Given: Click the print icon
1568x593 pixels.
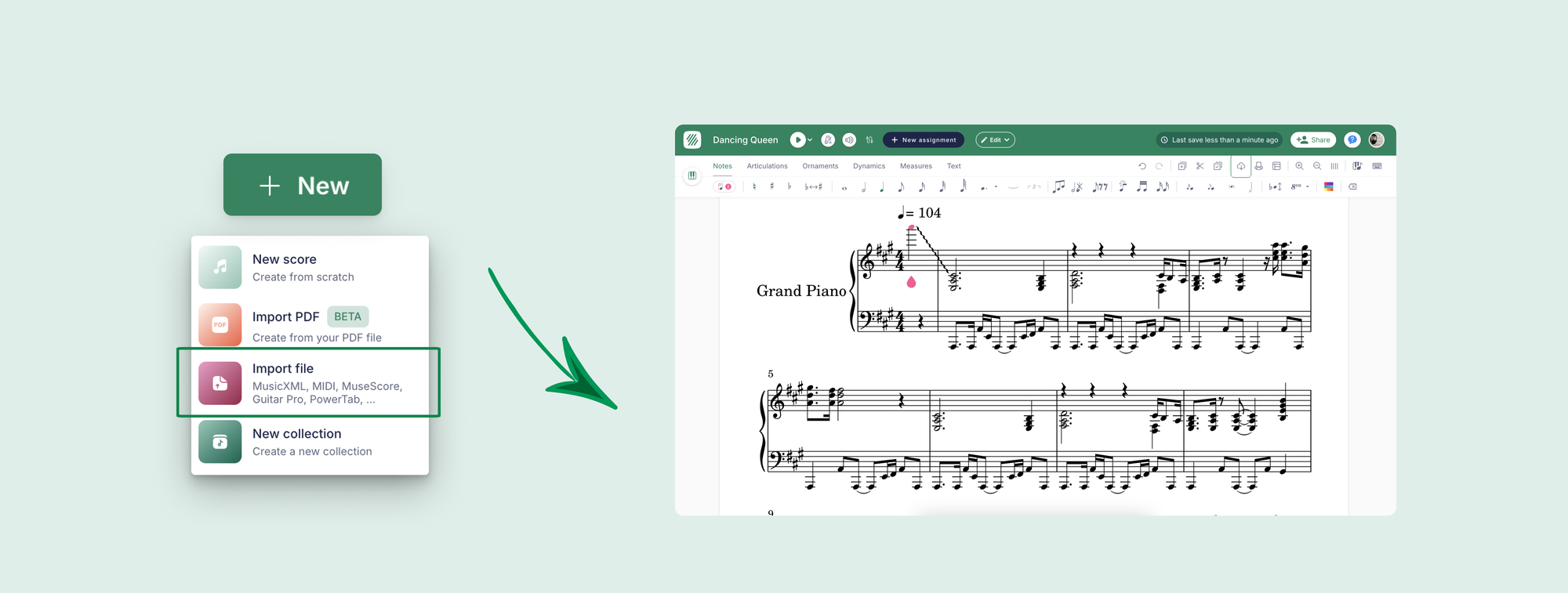Looking at the screenshot, I should tap(1258, 166).
